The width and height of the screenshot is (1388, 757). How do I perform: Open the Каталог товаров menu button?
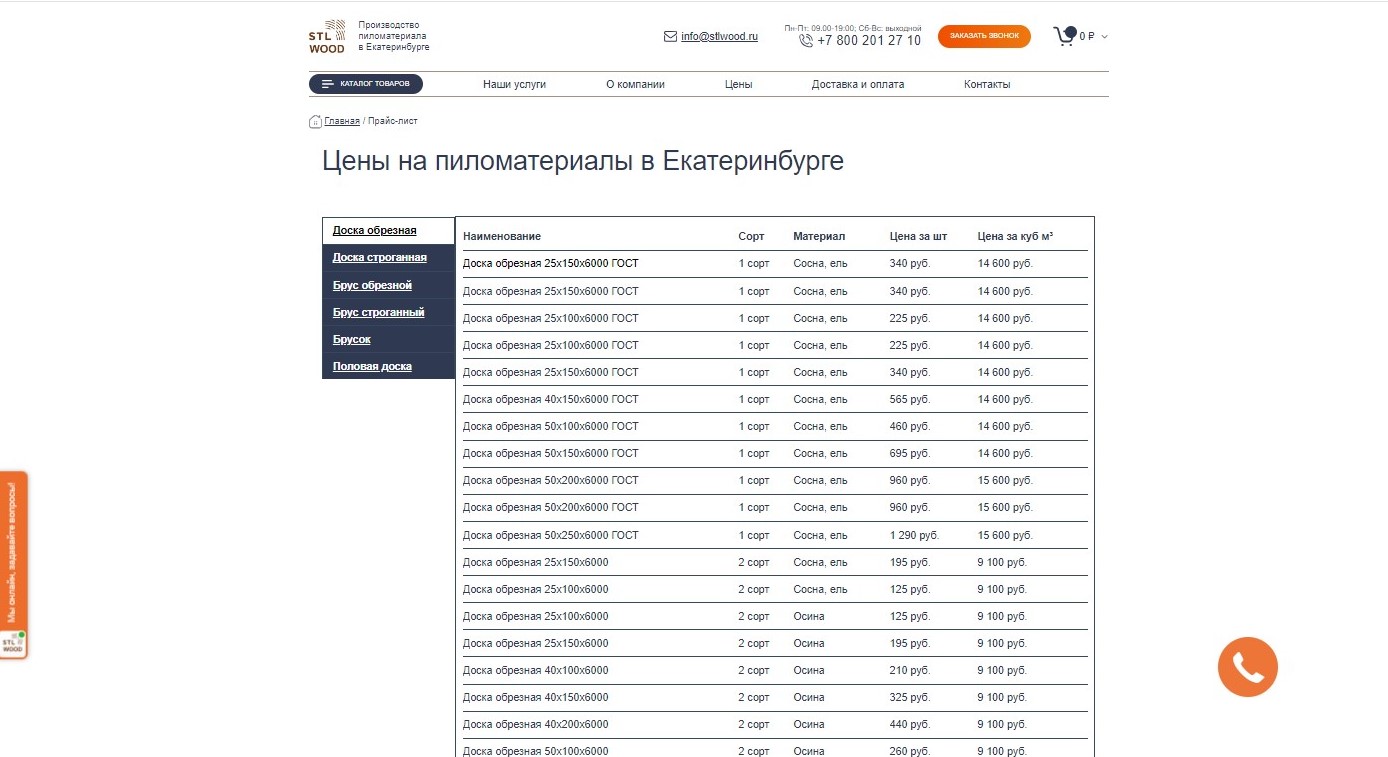coord(366,84)
